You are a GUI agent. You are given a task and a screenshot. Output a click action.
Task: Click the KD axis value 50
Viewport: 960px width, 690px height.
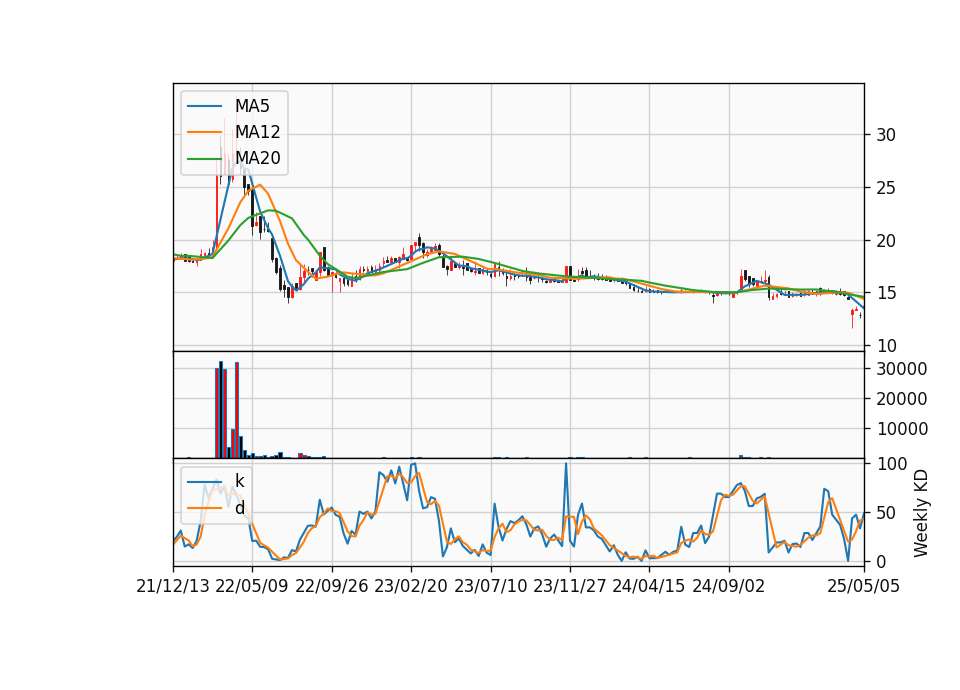(x=886, y=512)
